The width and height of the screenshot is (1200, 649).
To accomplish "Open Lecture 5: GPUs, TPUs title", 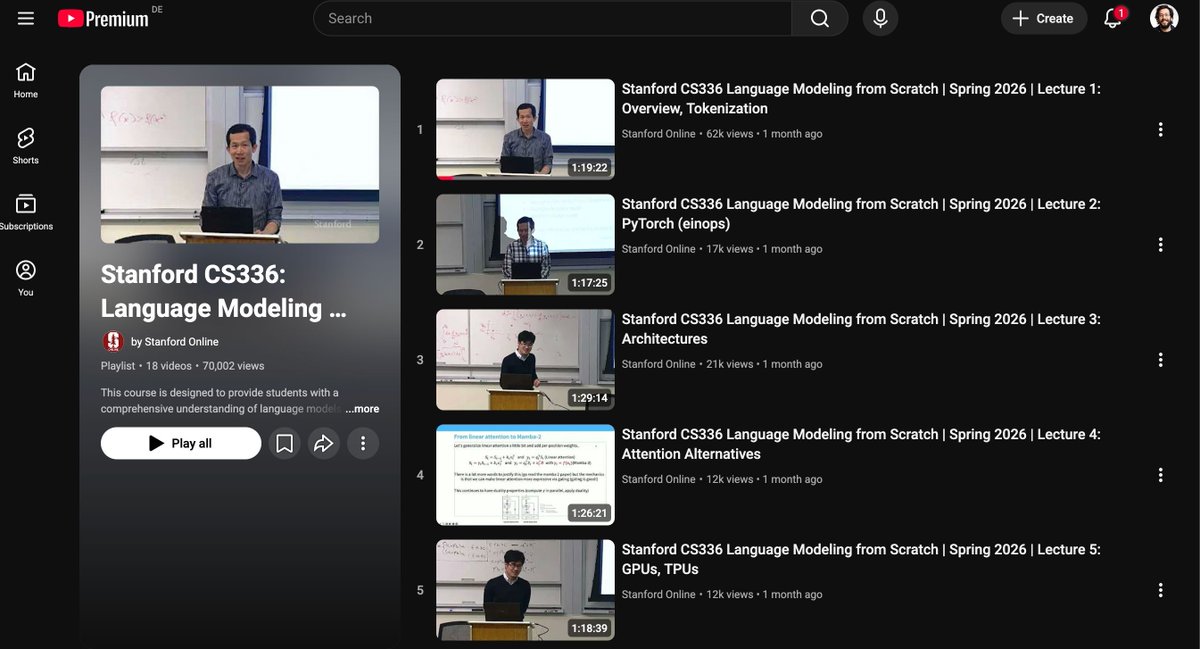I will tap(861, 559).
